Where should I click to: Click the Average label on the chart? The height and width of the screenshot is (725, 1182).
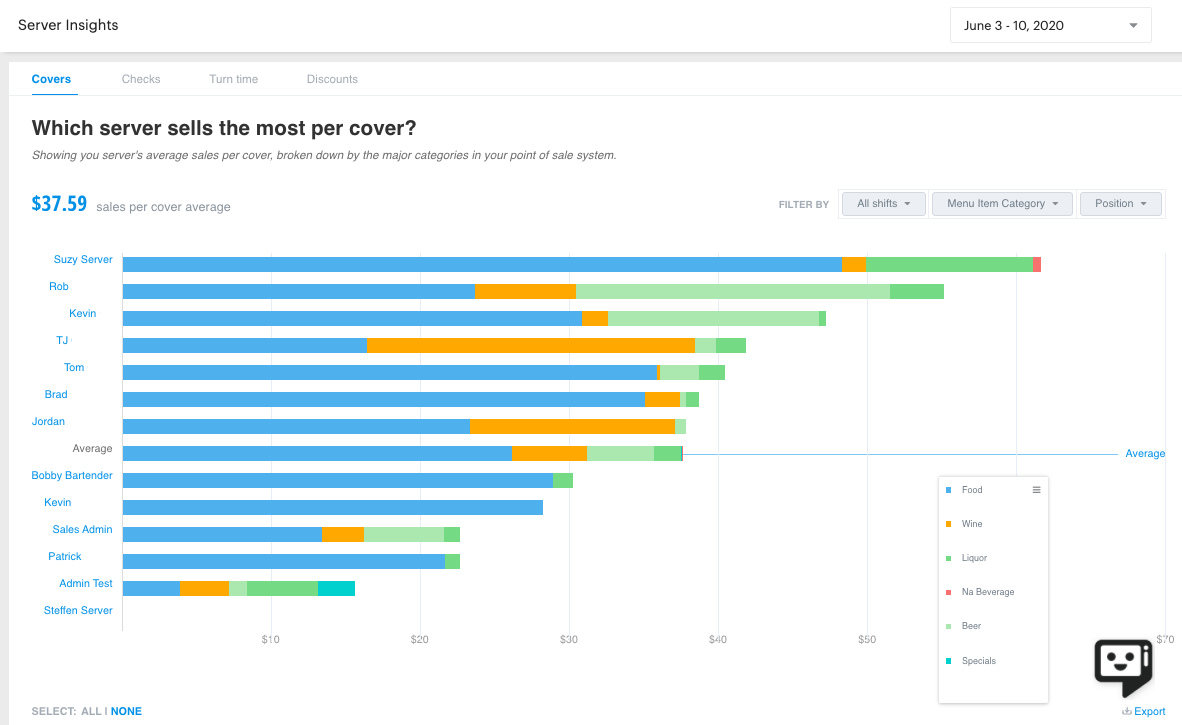pyautogui.click(x=1144, y=453)
